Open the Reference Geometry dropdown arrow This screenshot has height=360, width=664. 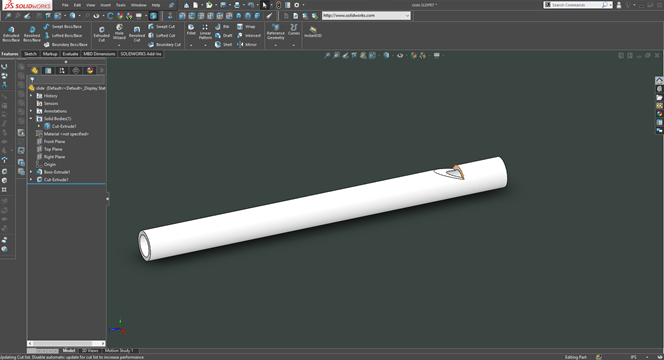coord(276,45)
